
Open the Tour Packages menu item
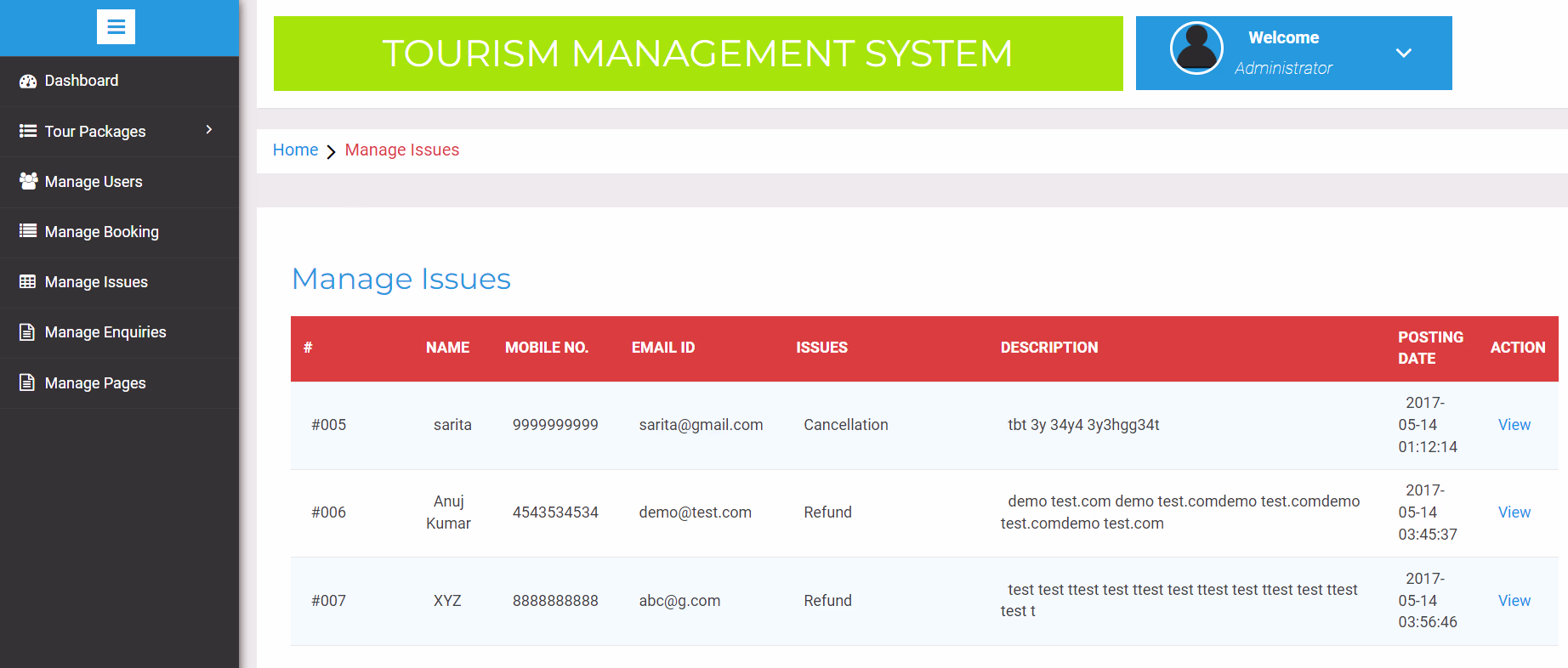[x=119, y=131]
